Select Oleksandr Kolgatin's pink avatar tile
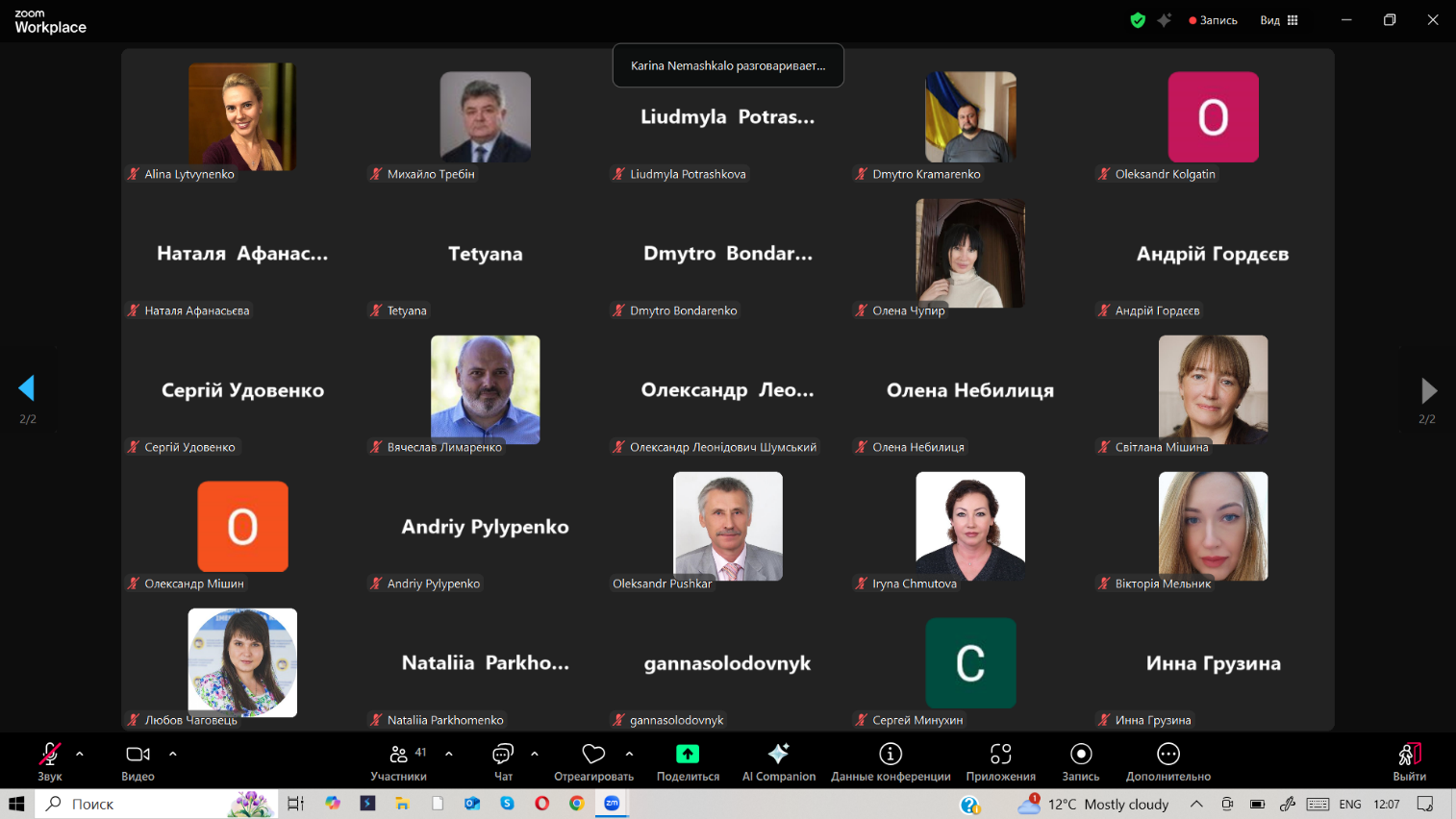This screenshot has width=1456, height=819. click(x=1214, y=116)
